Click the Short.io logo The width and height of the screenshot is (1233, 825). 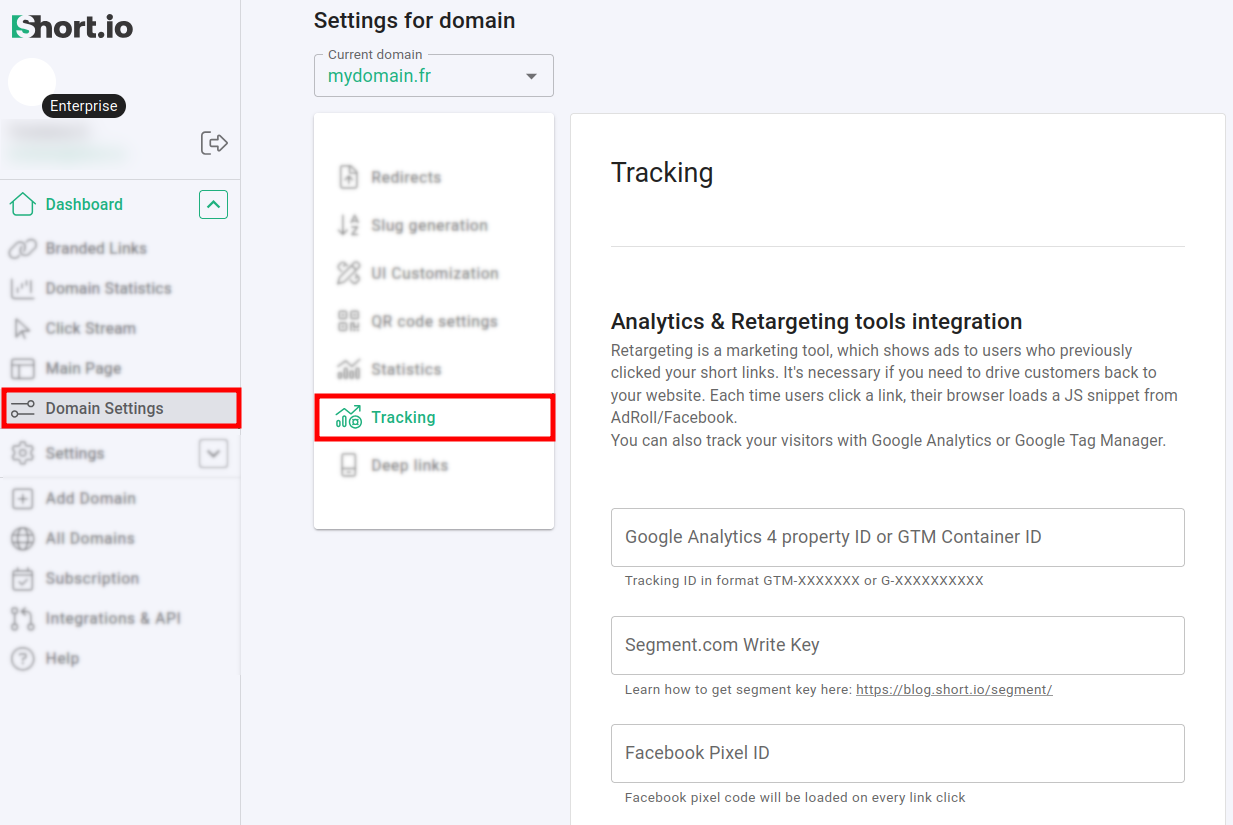(x=72, y=27)
